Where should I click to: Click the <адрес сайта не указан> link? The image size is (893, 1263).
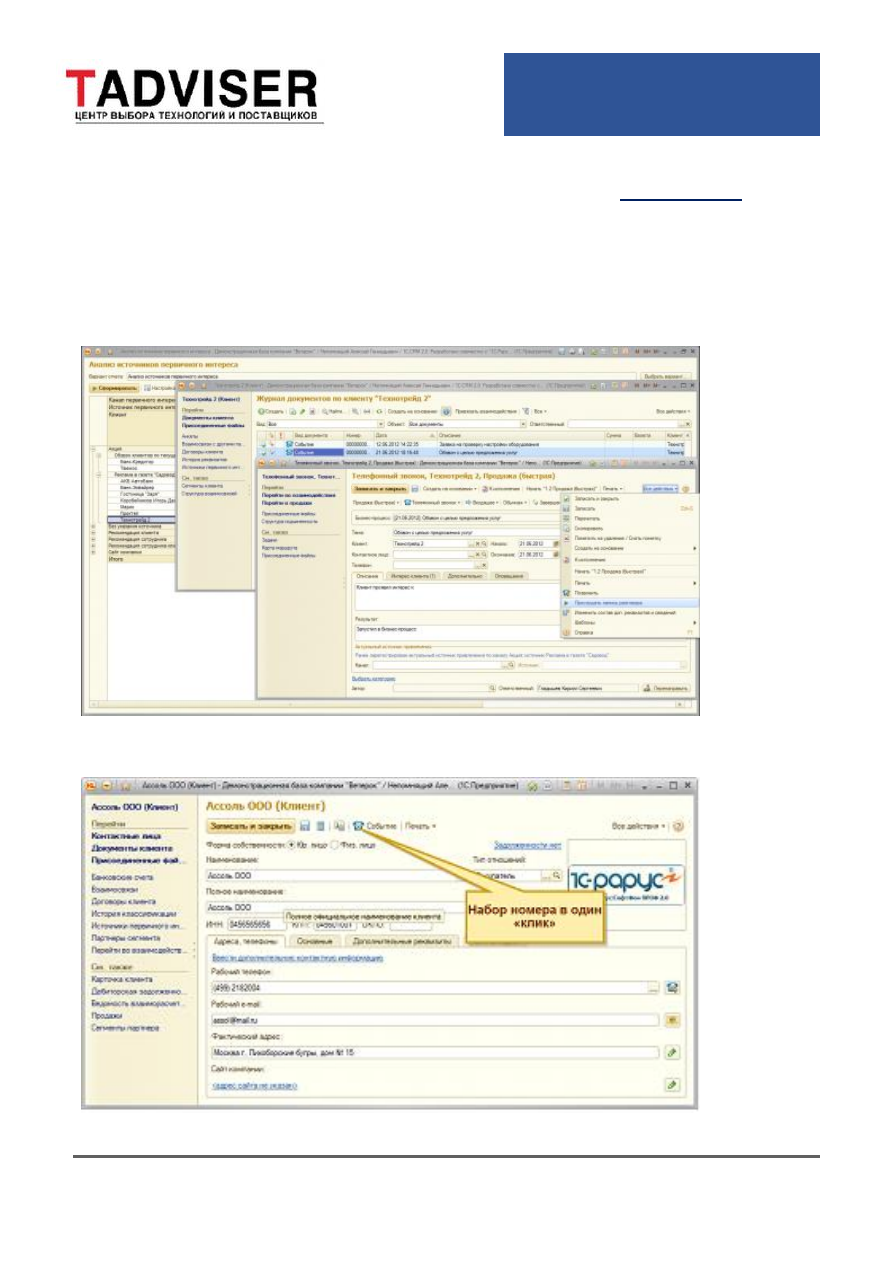254,1087
